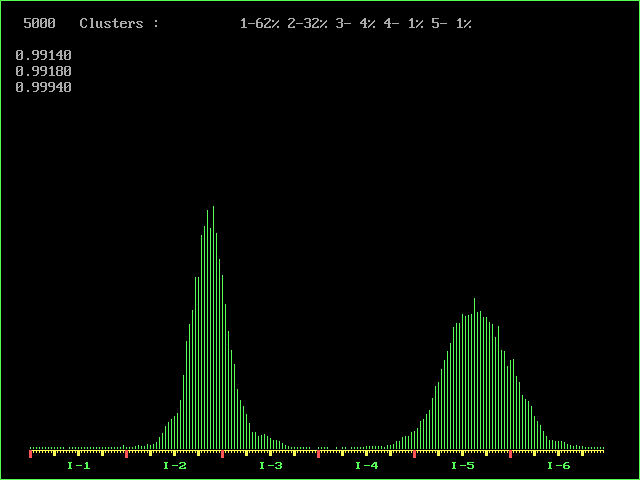Select the value 0.99140
This screenshot has width=640, height=480.
(43, 55)
